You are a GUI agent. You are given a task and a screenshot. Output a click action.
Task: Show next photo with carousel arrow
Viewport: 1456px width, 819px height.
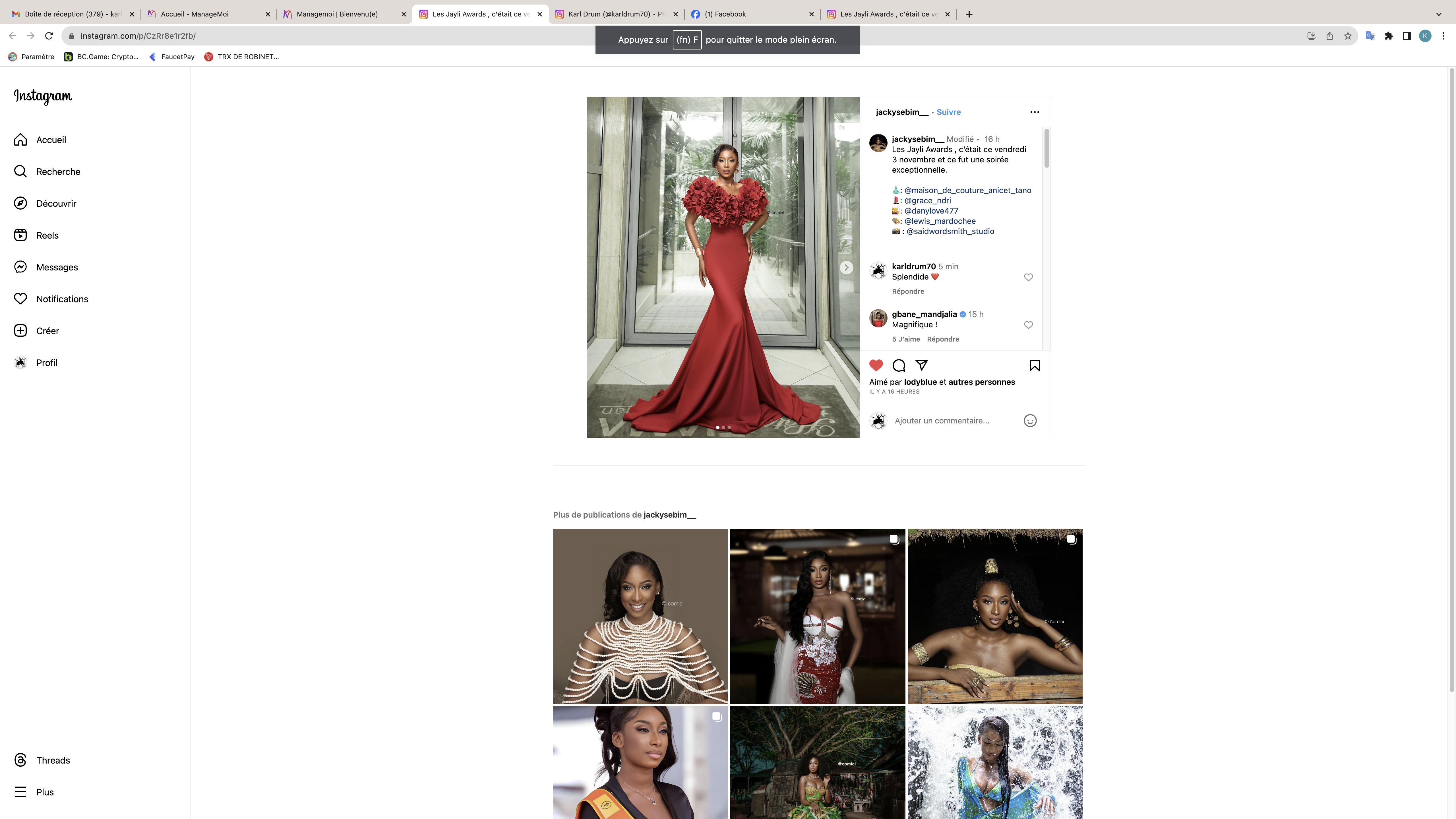(846, 267)
